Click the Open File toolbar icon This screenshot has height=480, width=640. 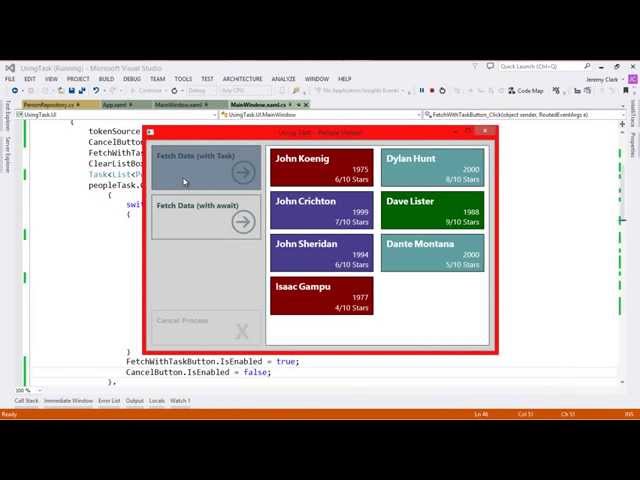[x=61, y=90]
